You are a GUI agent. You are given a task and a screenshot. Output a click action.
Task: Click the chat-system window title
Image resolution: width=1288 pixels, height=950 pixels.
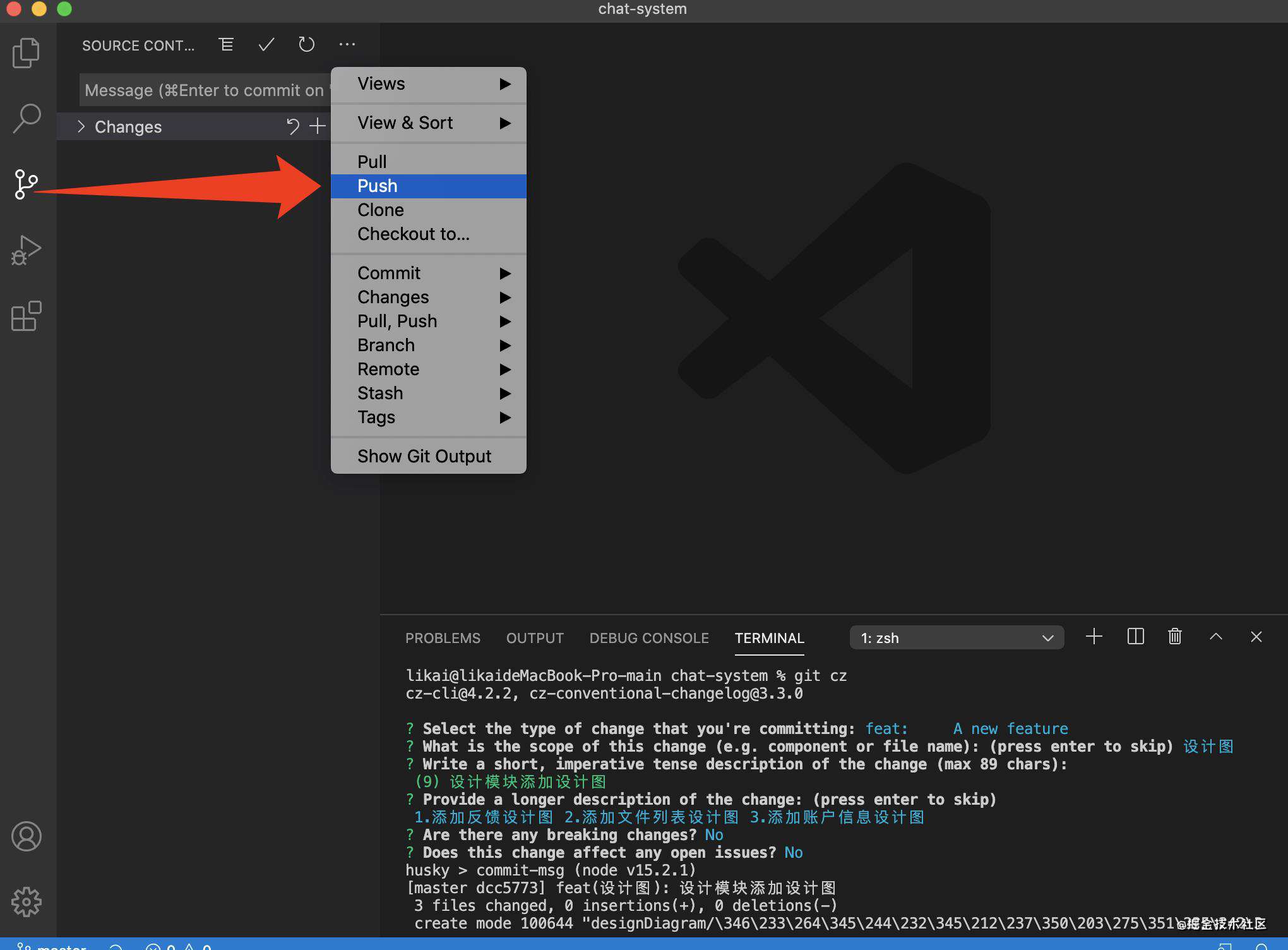point(643,9)
